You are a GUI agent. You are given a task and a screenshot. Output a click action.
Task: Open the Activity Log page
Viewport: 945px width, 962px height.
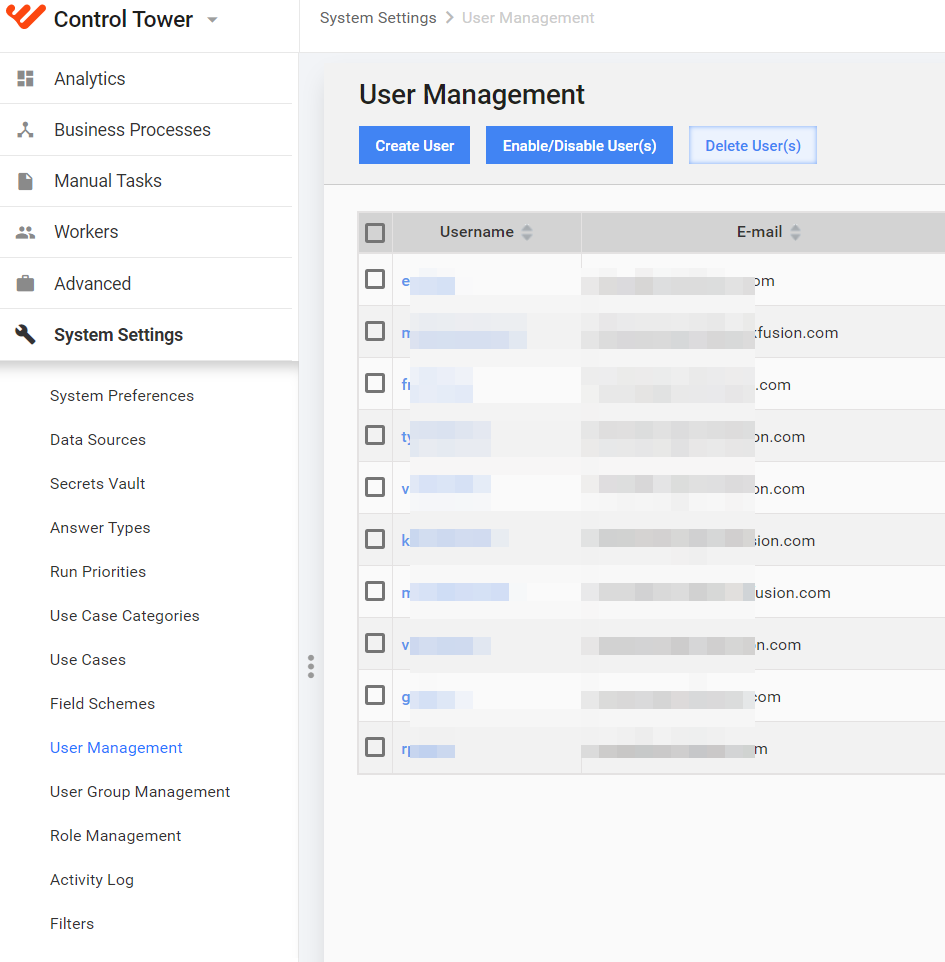91,880
